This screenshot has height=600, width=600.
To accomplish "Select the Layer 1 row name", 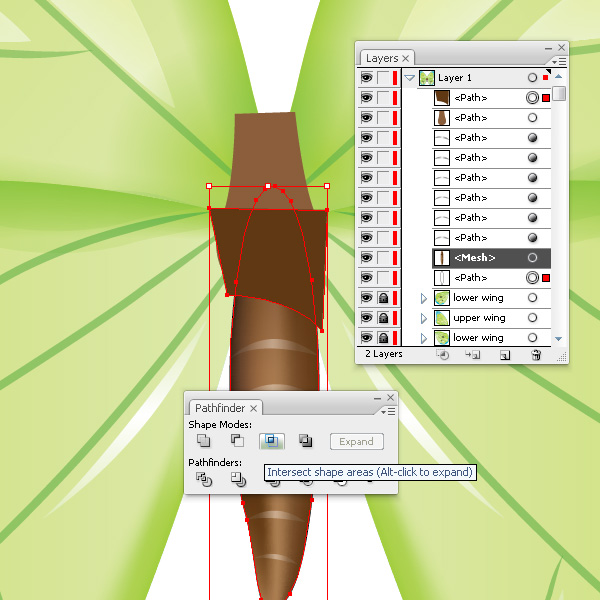I will (x=455, y=78).
